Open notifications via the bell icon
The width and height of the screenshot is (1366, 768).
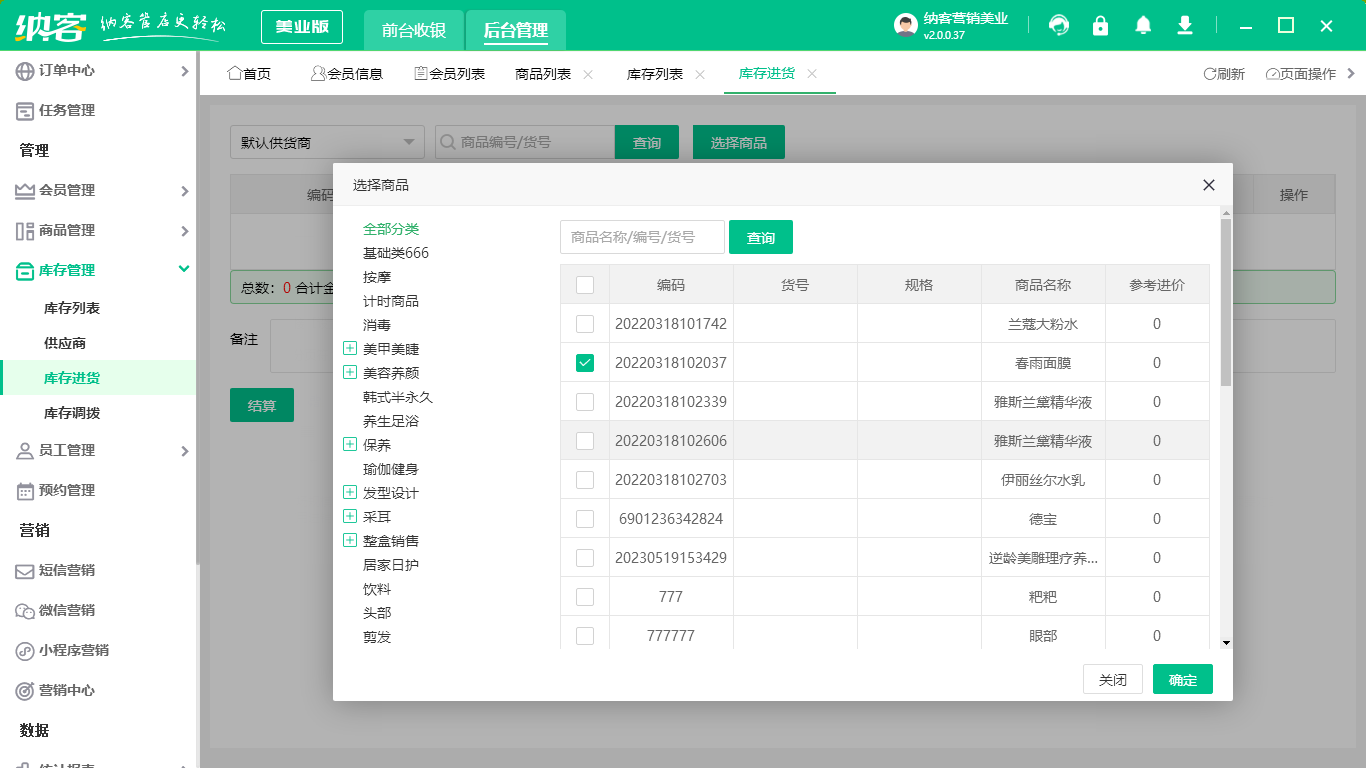(x=1142, y=25)
